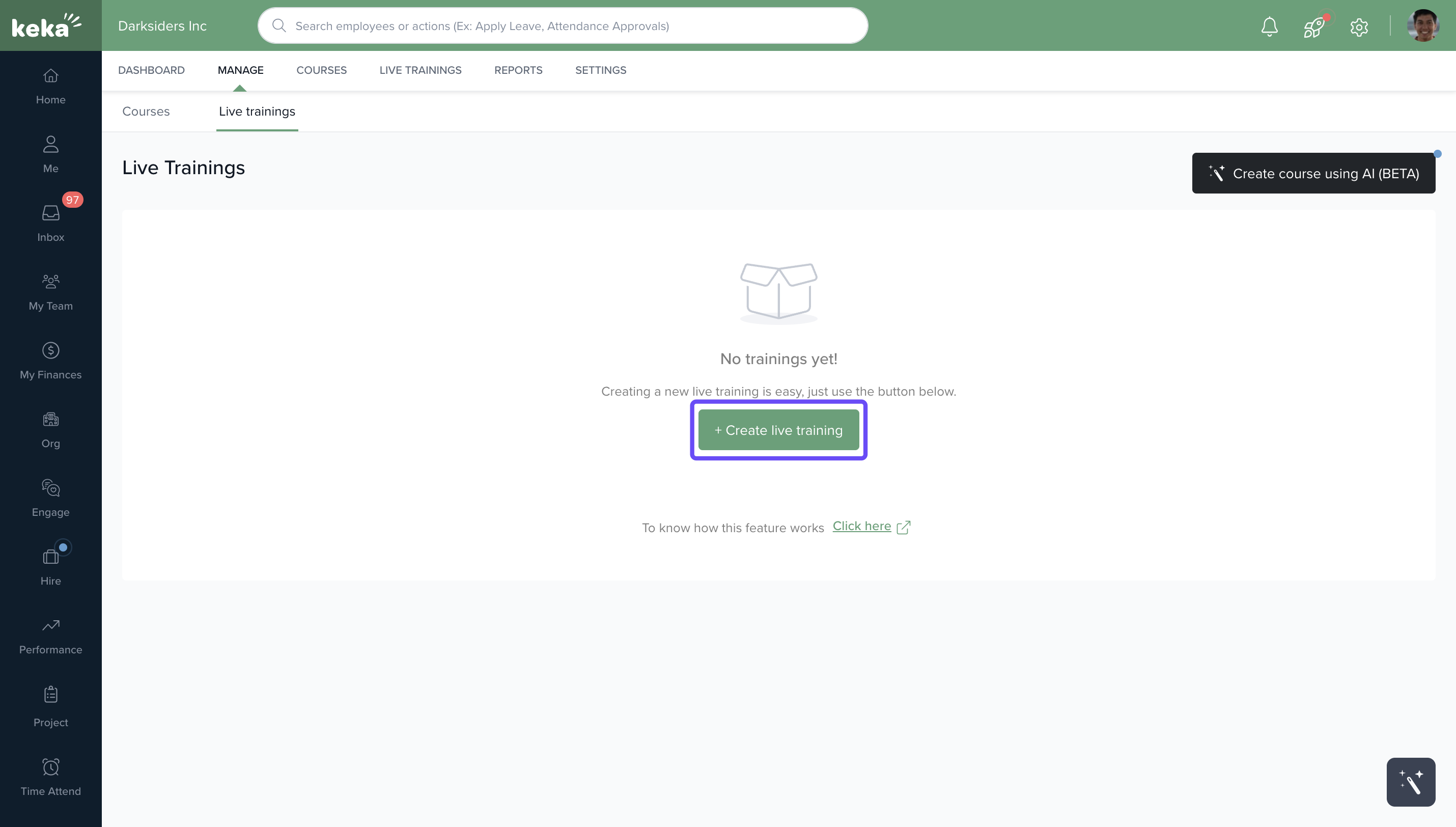
Task: Switch to the Courses sub-tab
Action: 146,112
